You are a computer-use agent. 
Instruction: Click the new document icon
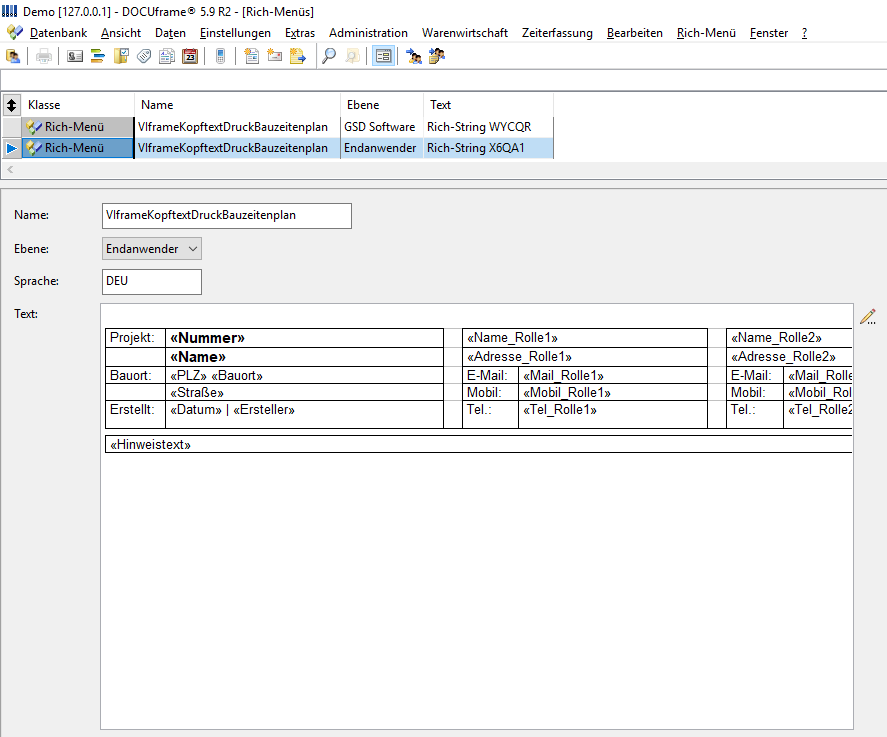(251, 56)
